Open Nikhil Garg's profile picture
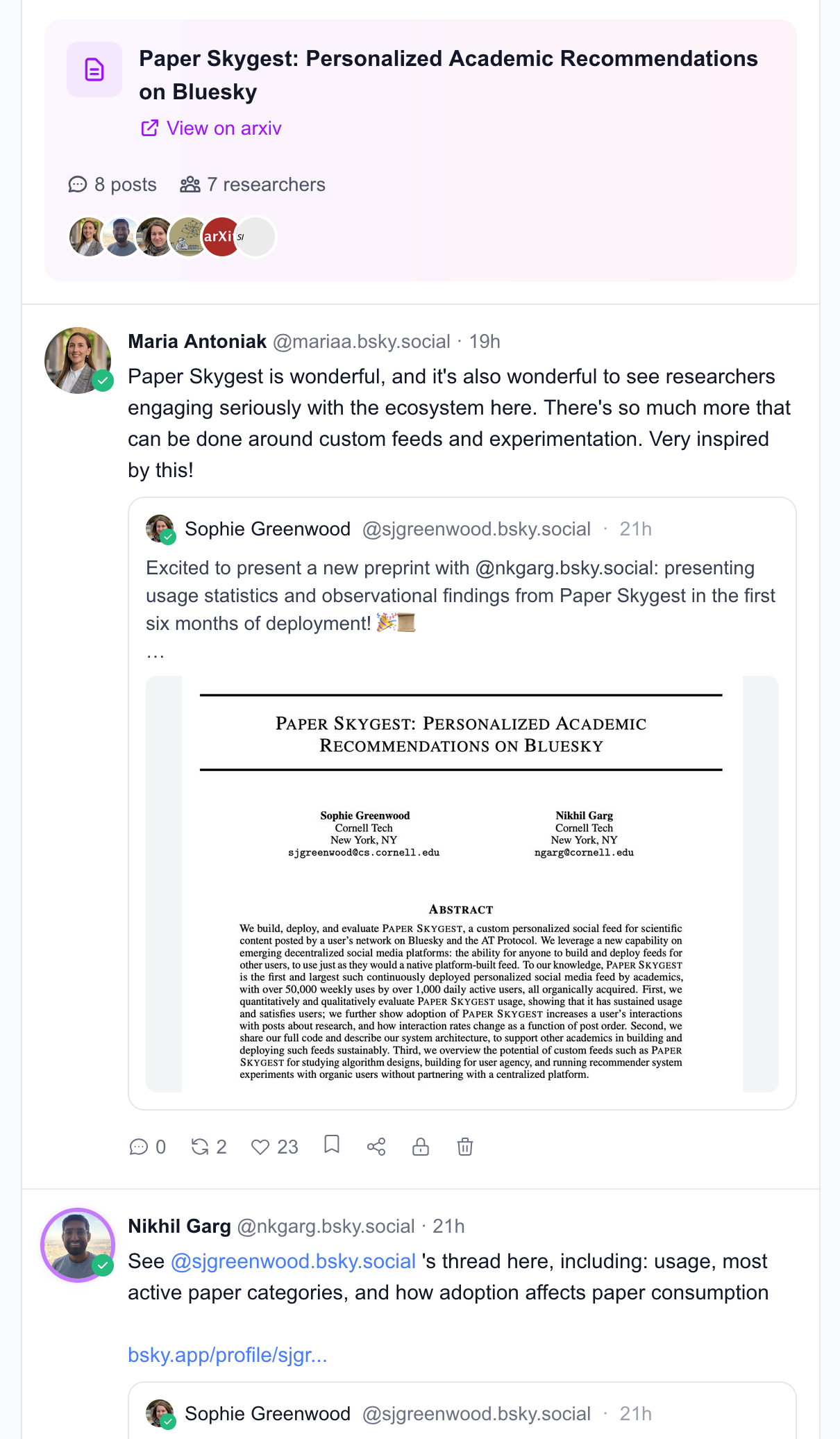Image resolution: width=840 pixels, height=1439 pixels. tap(78, 1245)
